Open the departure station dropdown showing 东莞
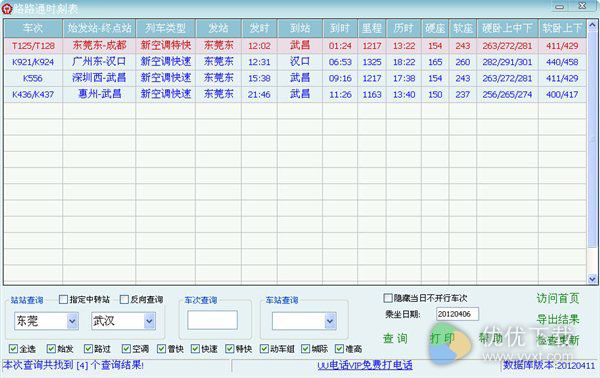The width and height of the screenshot is (600, 378). 72,321
